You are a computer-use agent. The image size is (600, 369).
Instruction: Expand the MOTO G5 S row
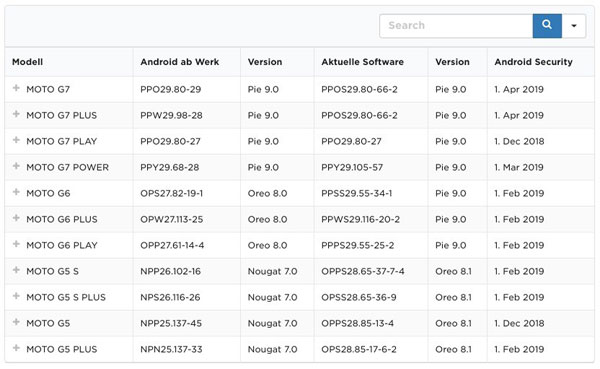(16, 270)
